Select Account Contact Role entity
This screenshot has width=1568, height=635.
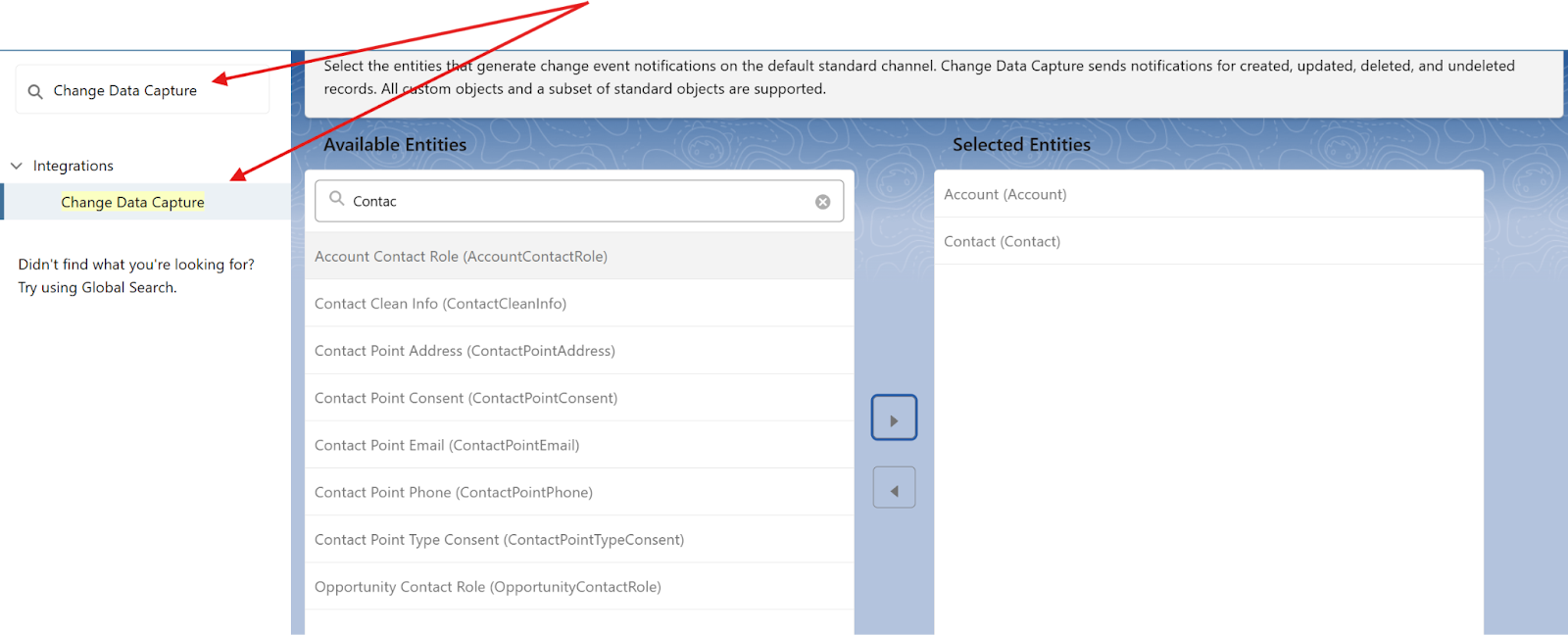pos(579,256)
